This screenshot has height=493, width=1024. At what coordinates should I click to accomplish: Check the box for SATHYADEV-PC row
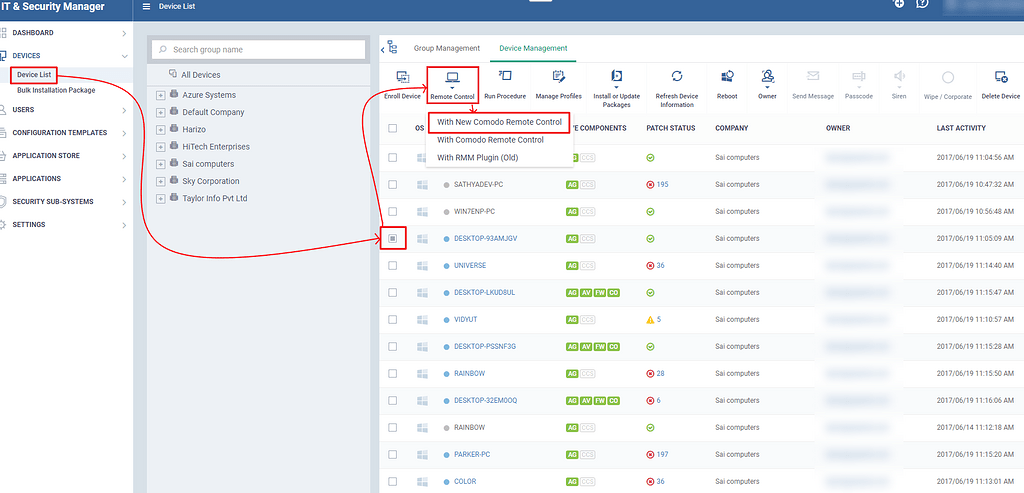coord(392,185)
